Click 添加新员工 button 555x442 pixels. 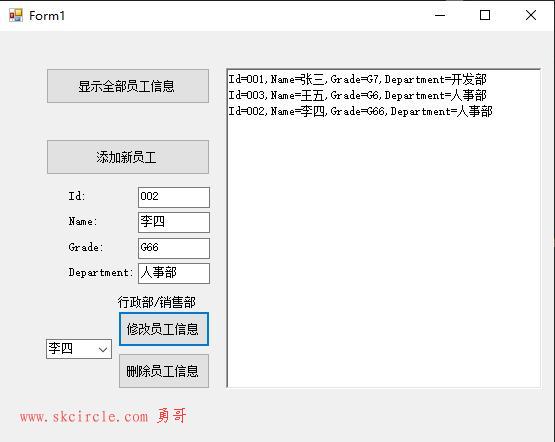(x=128, y=157)
